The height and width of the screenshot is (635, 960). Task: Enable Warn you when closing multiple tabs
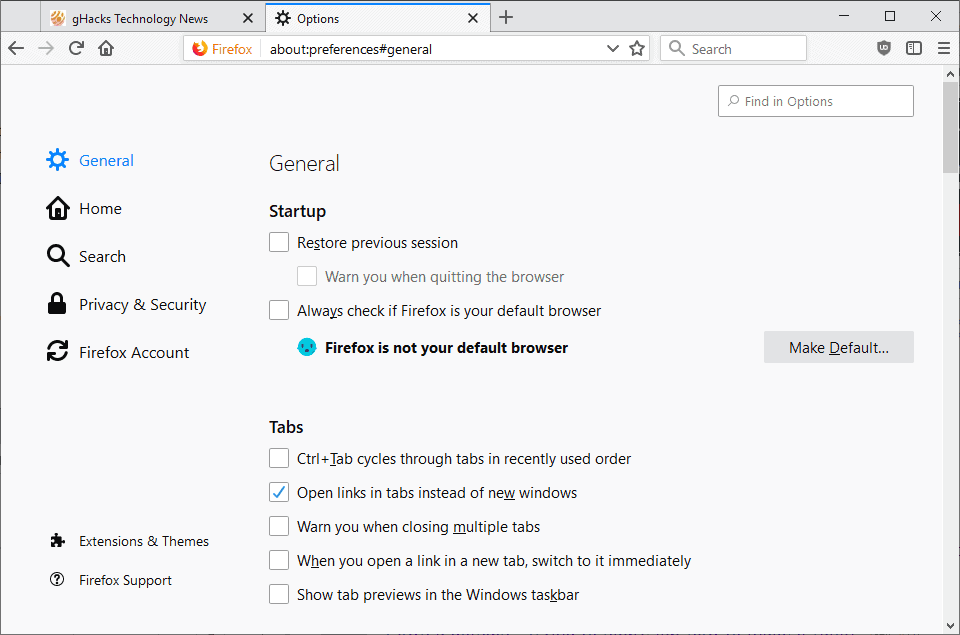279,527
